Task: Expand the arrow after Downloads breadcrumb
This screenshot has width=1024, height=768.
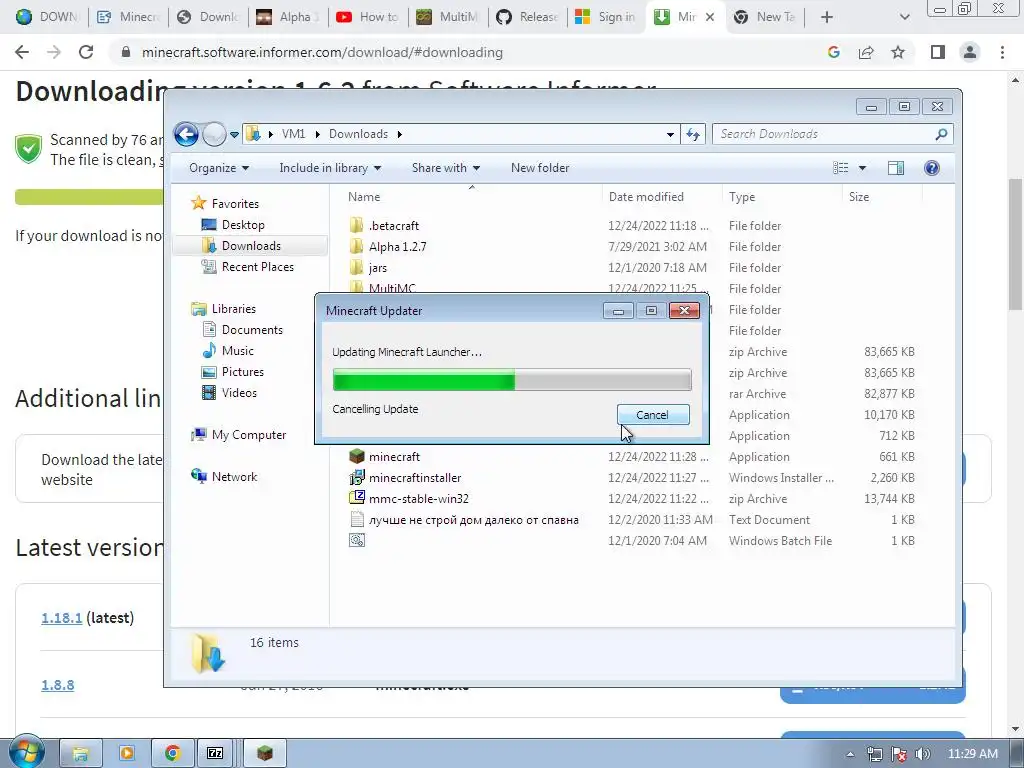Action: (399, 134)
